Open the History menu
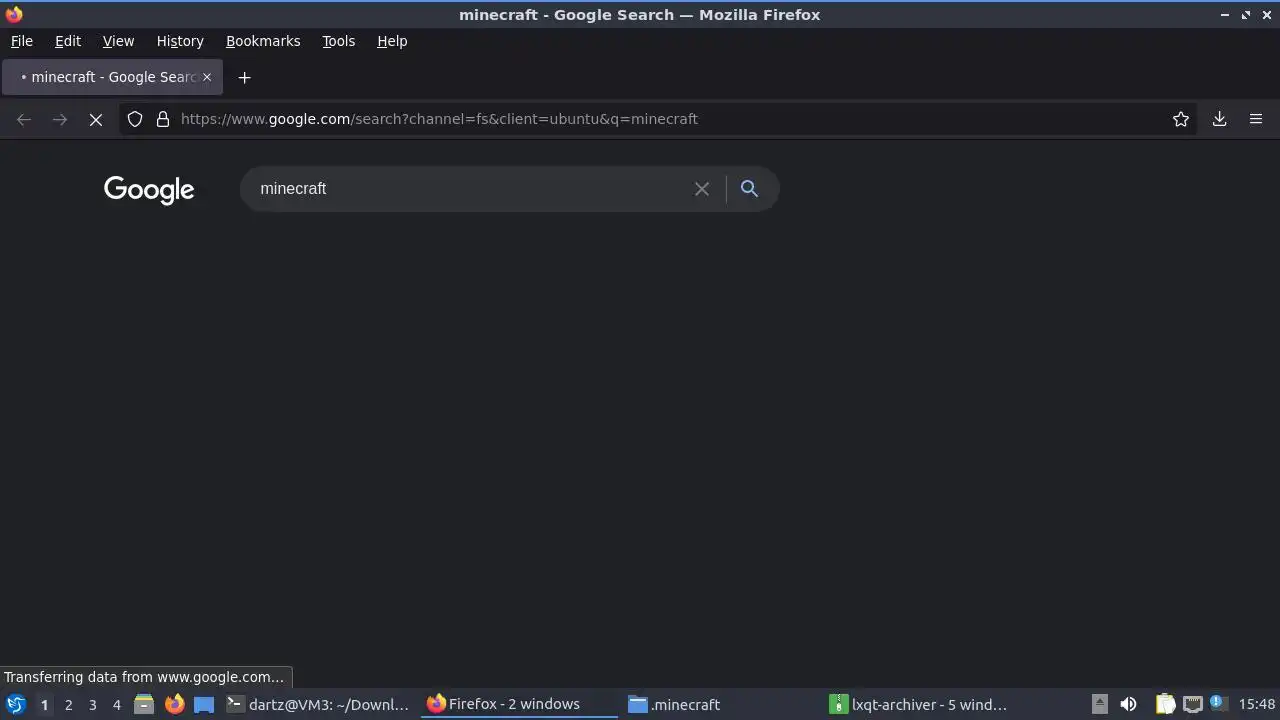This screenshot has width=1280, height=720. pyautogui.click(x=180, y=41)
